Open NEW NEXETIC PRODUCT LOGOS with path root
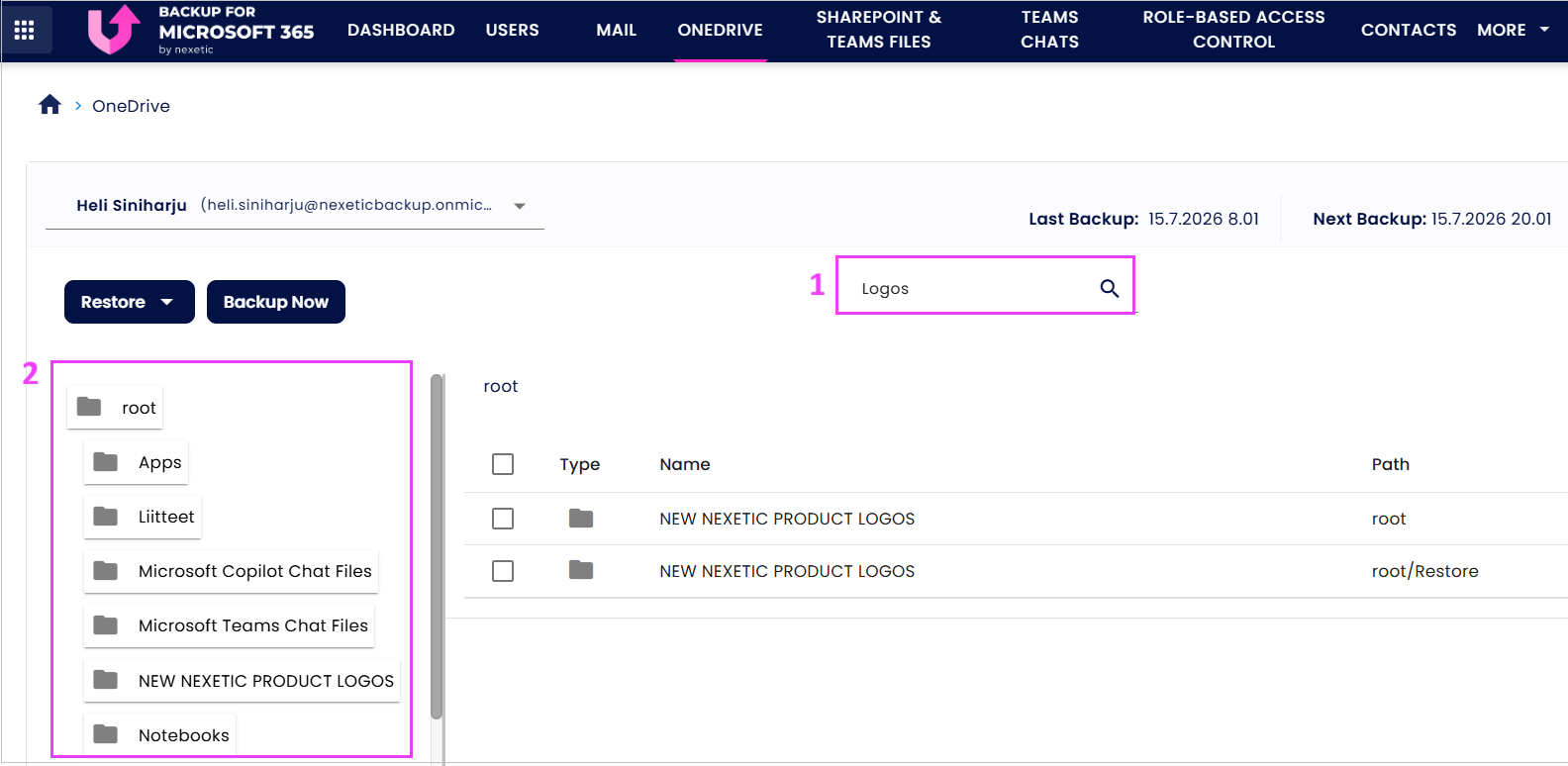 click(787, 519)
